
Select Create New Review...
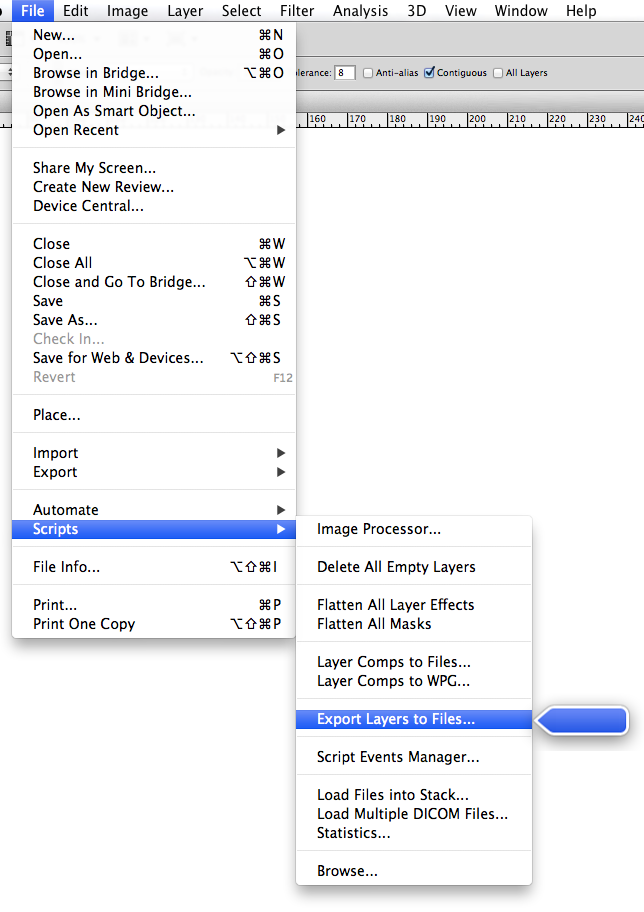click(x=154, y=187)
